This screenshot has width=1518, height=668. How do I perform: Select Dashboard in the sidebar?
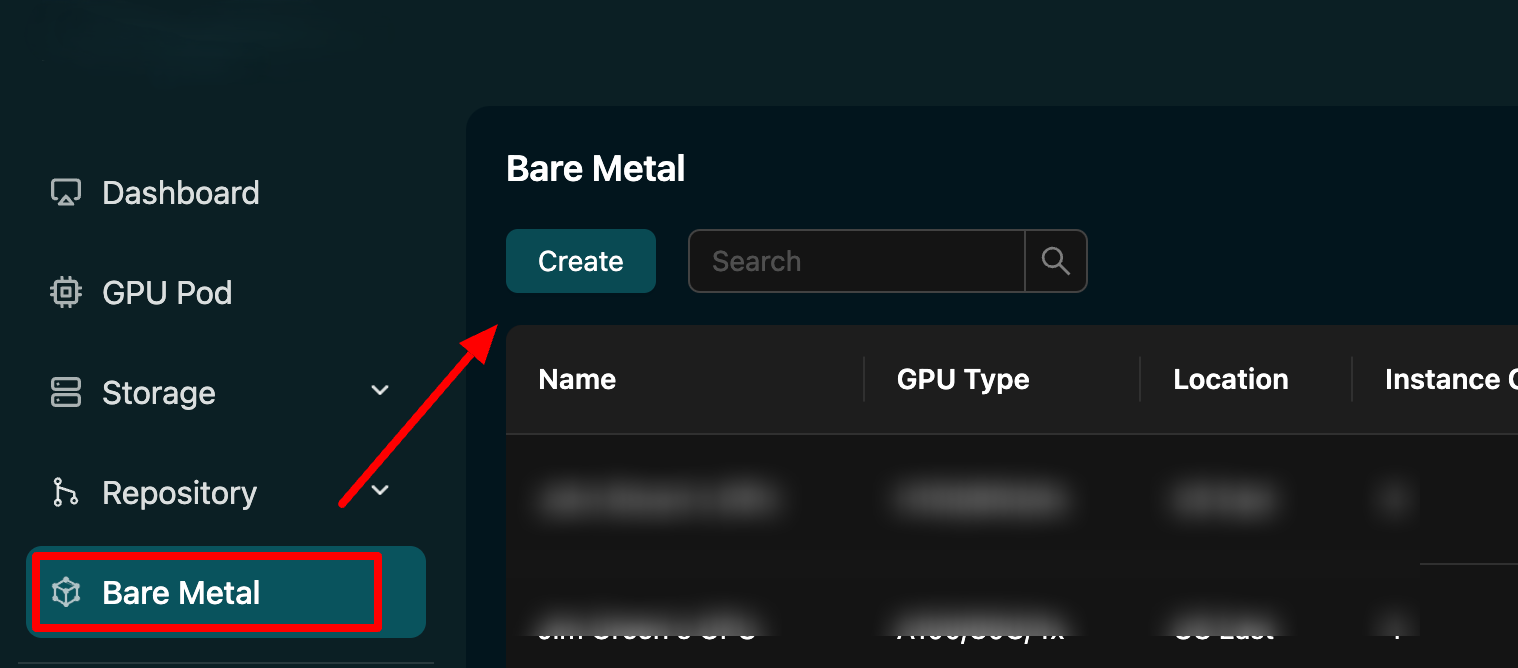coord(180,192)
